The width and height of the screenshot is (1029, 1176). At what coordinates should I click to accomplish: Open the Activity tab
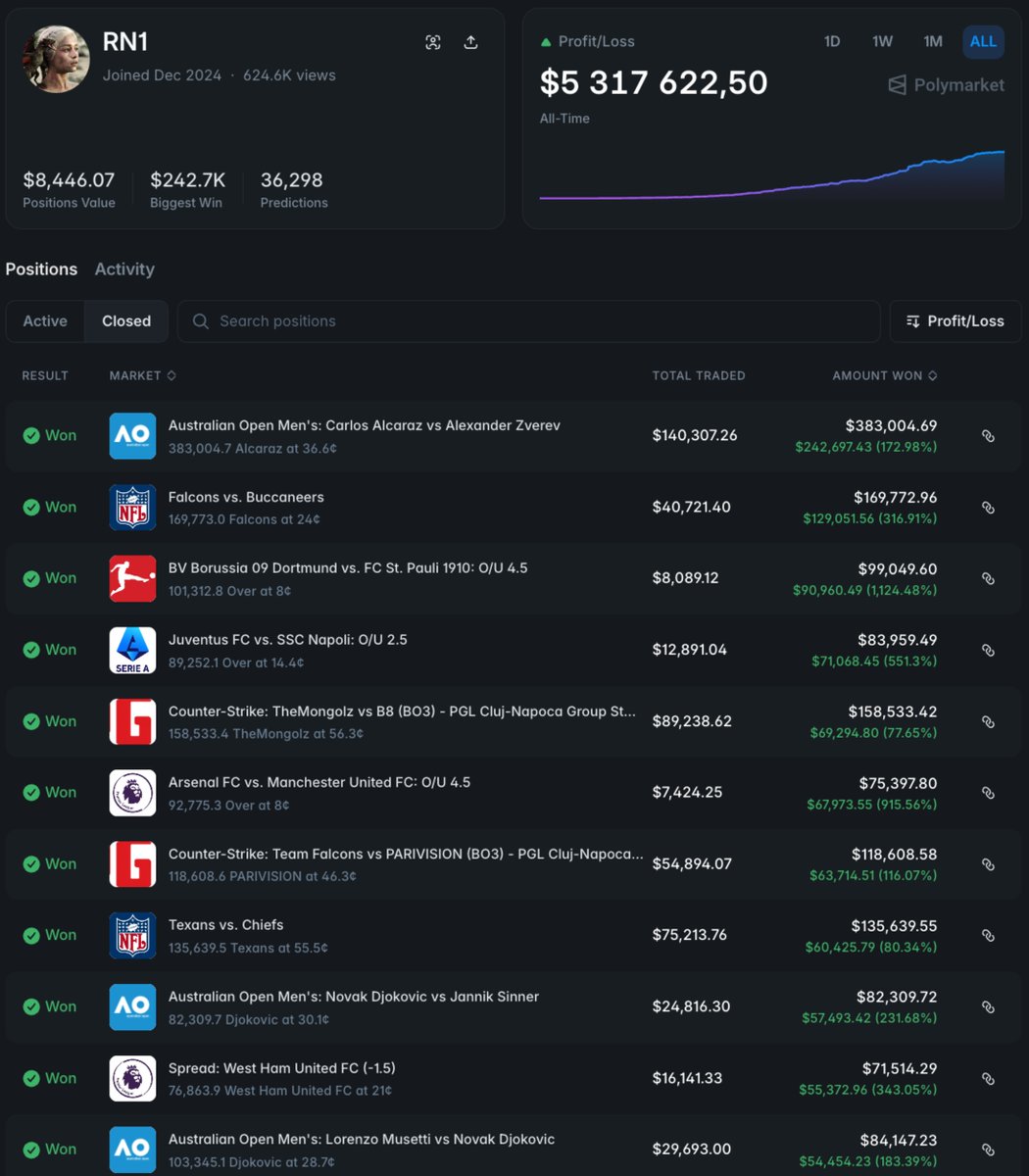pos(124,269)
